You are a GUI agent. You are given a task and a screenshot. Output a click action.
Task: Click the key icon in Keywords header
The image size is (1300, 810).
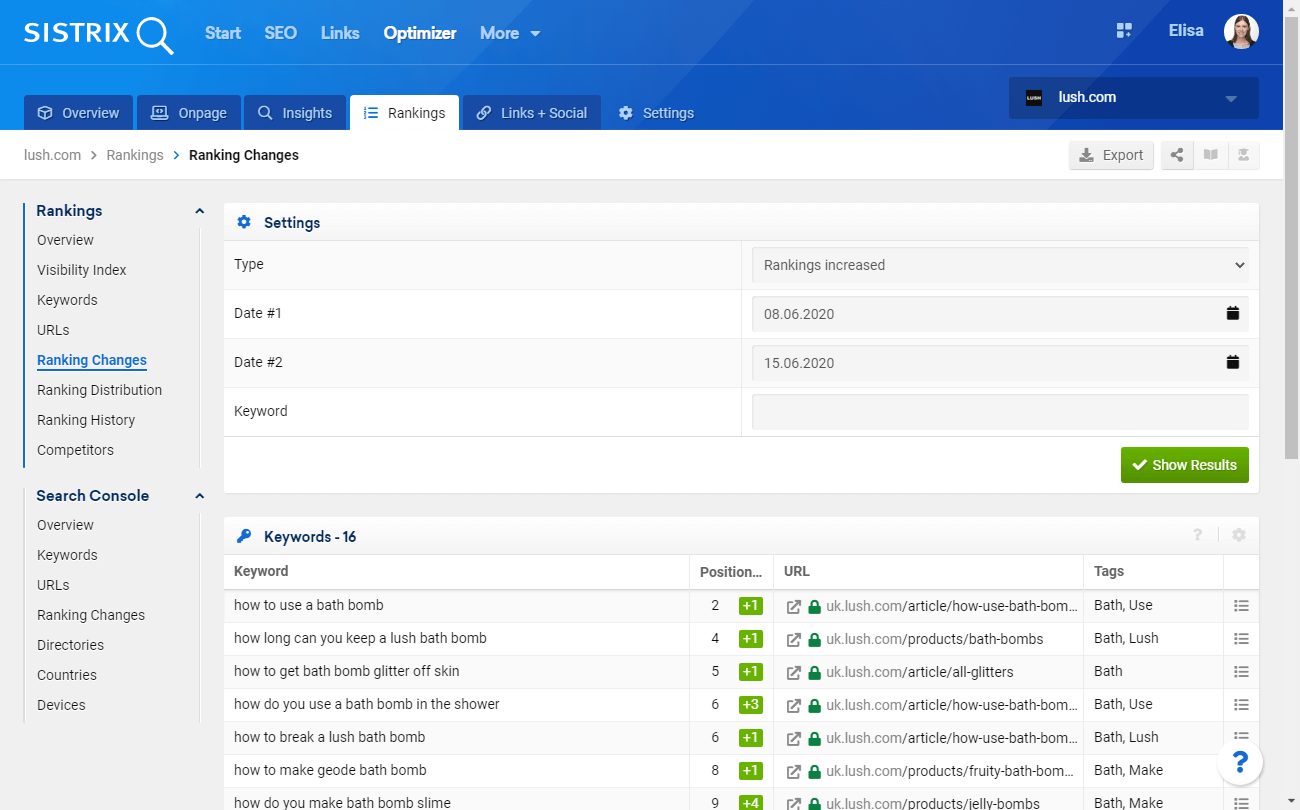[x=244, y=536]
